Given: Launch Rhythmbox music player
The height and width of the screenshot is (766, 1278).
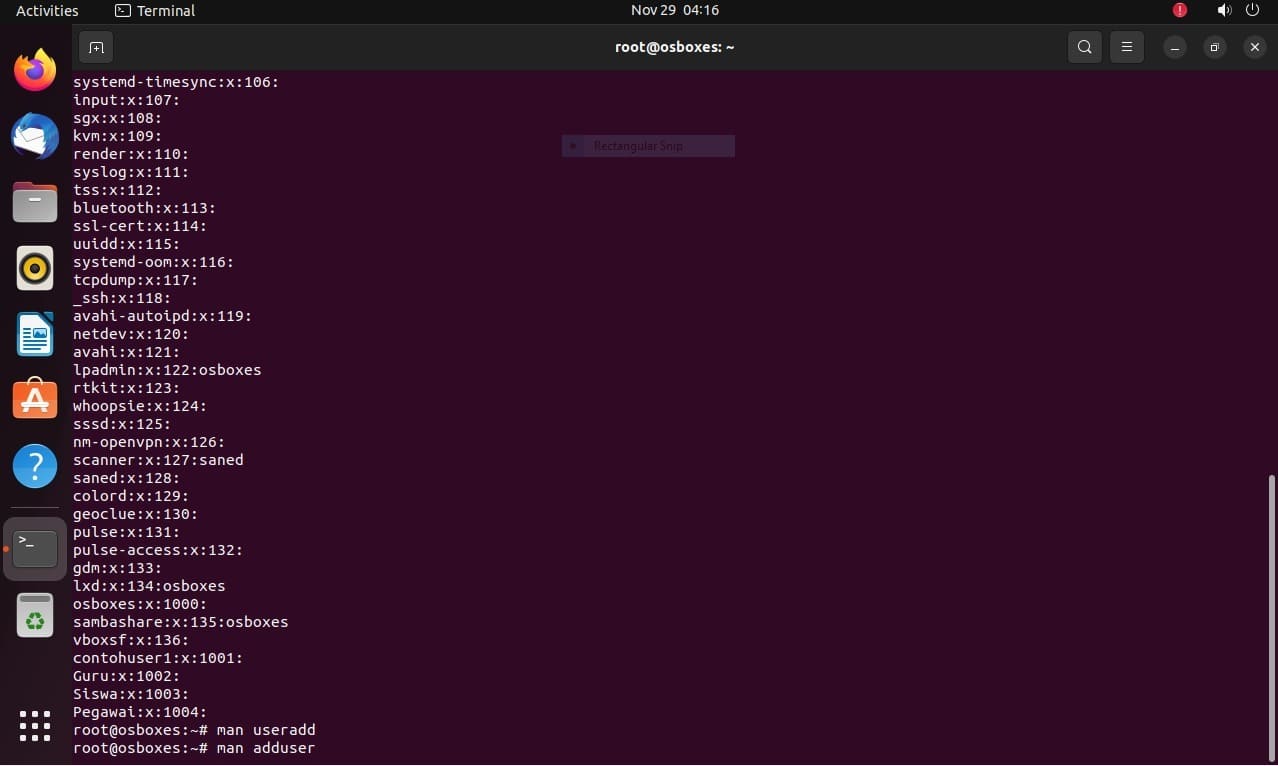Looking at the screenshot, I should point(35,268).
